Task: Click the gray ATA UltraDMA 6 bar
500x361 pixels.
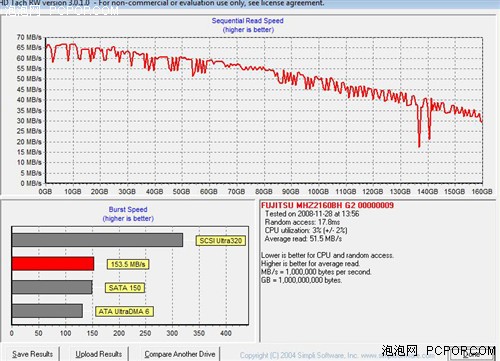Action: [47, 311]
